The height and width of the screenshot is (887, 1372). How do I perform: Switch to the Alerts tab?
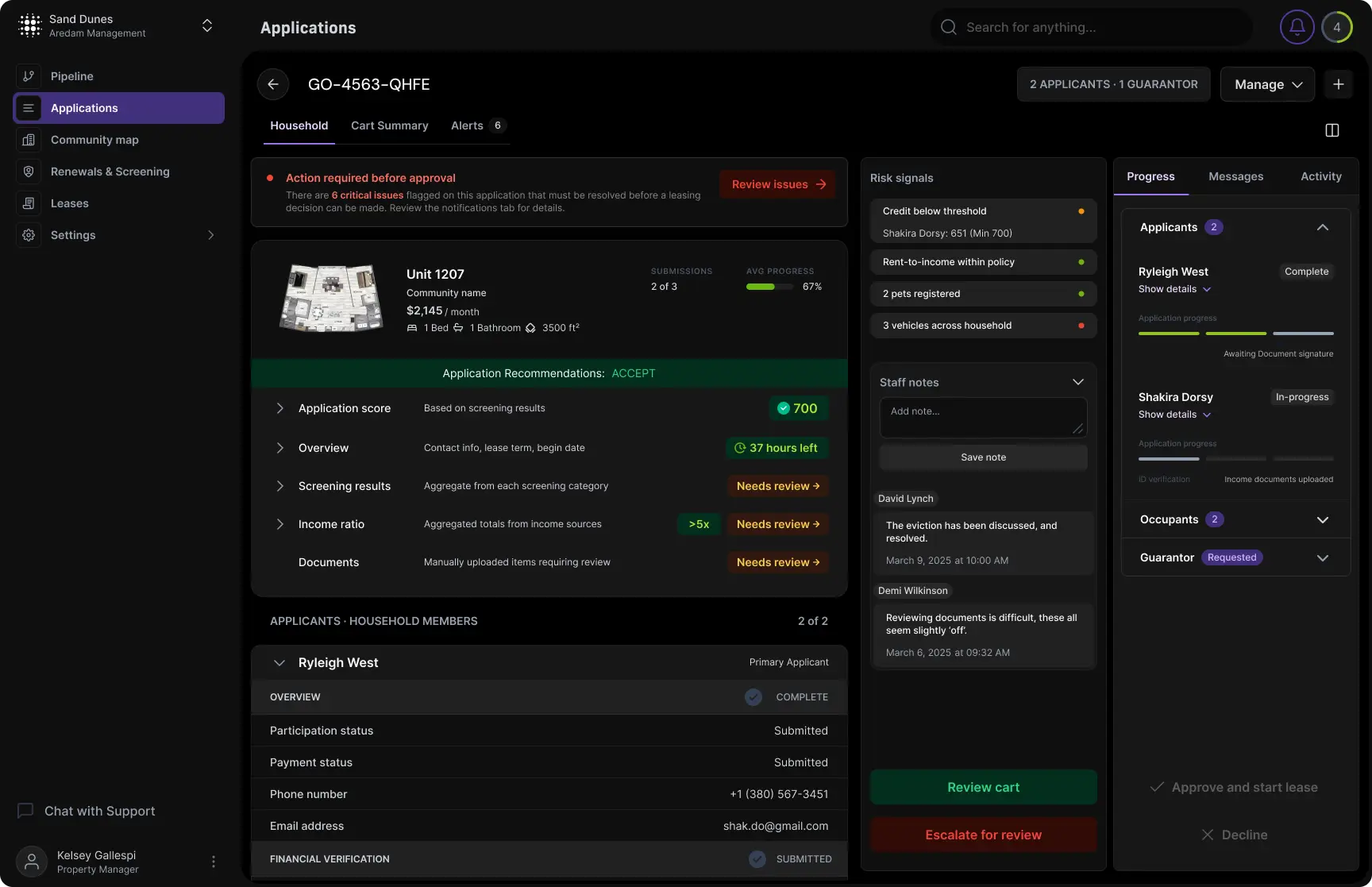(478, 125)
